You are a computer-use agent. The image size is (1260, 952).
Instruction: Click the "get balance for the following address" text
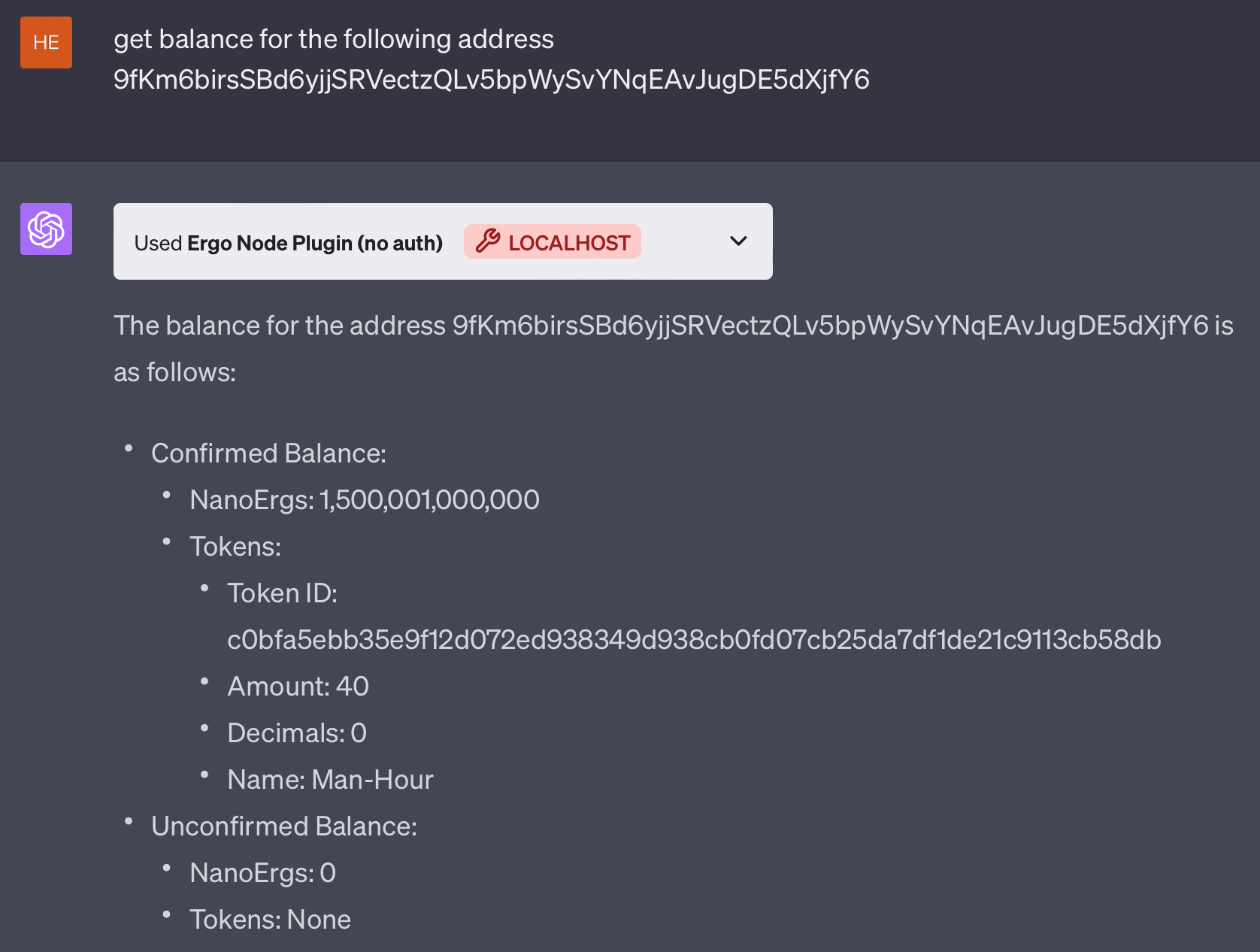pos(333,39)
